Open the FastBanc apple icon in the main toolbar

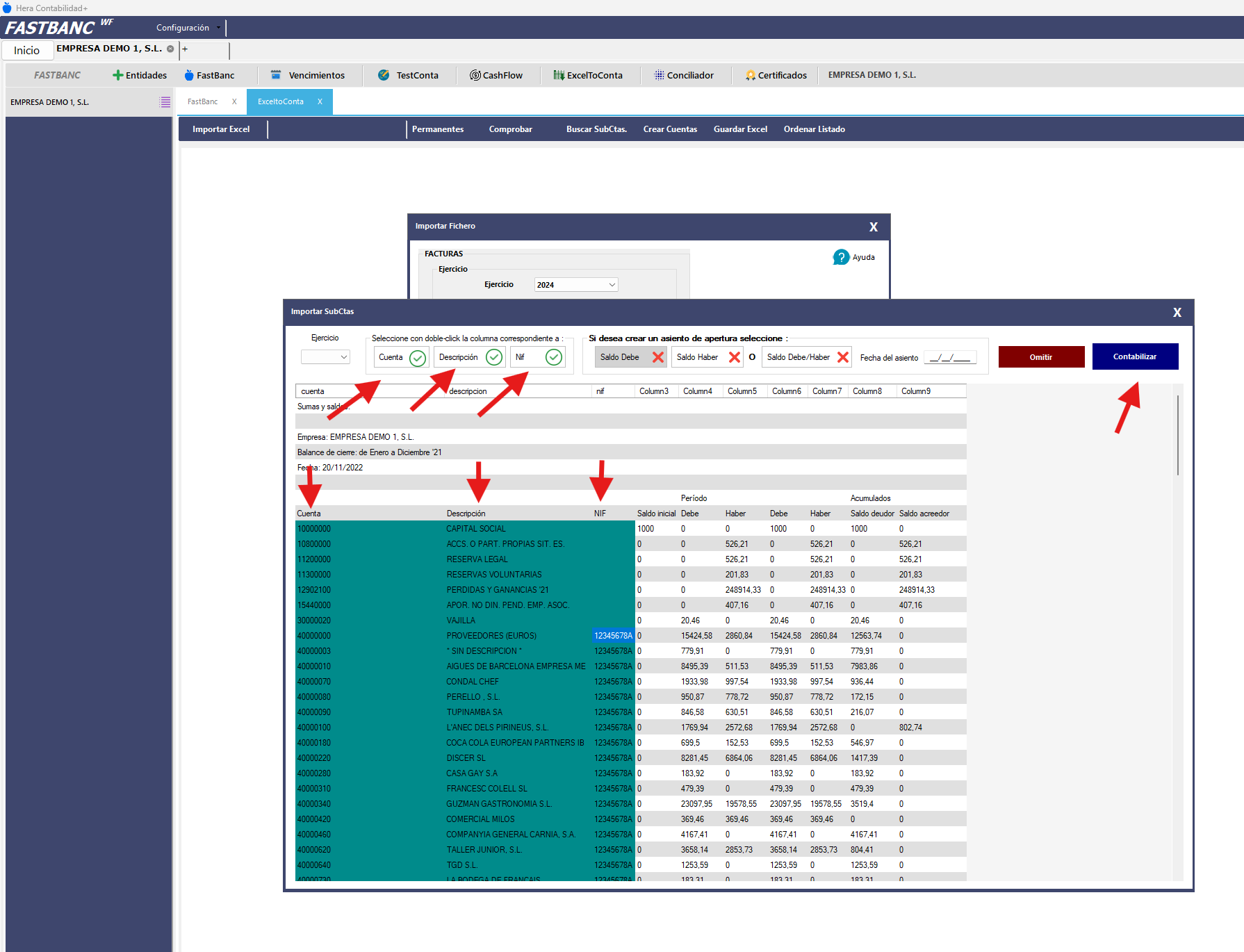(209, 75)
